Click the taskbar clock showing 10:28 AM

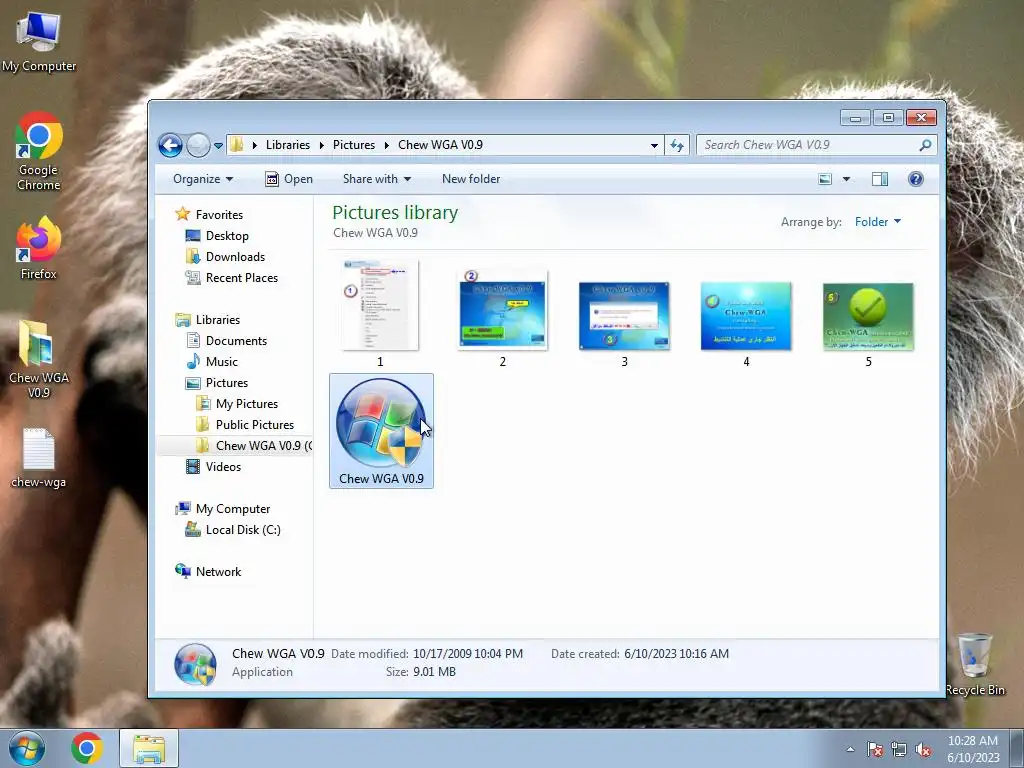(x=973, y=749)
